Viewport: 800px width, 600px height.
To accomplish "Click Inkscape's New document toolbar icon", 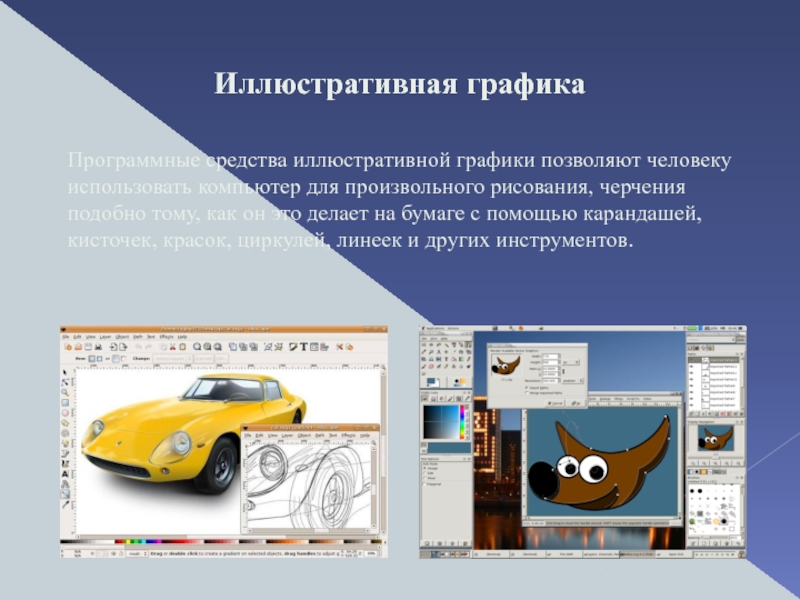I will (68, 347).
